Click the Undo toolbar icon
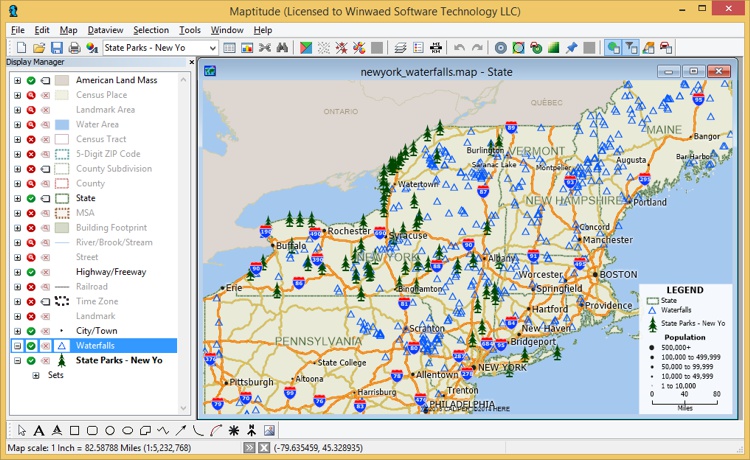This screenshot has height=460, width=750. [x=459, y=48]
